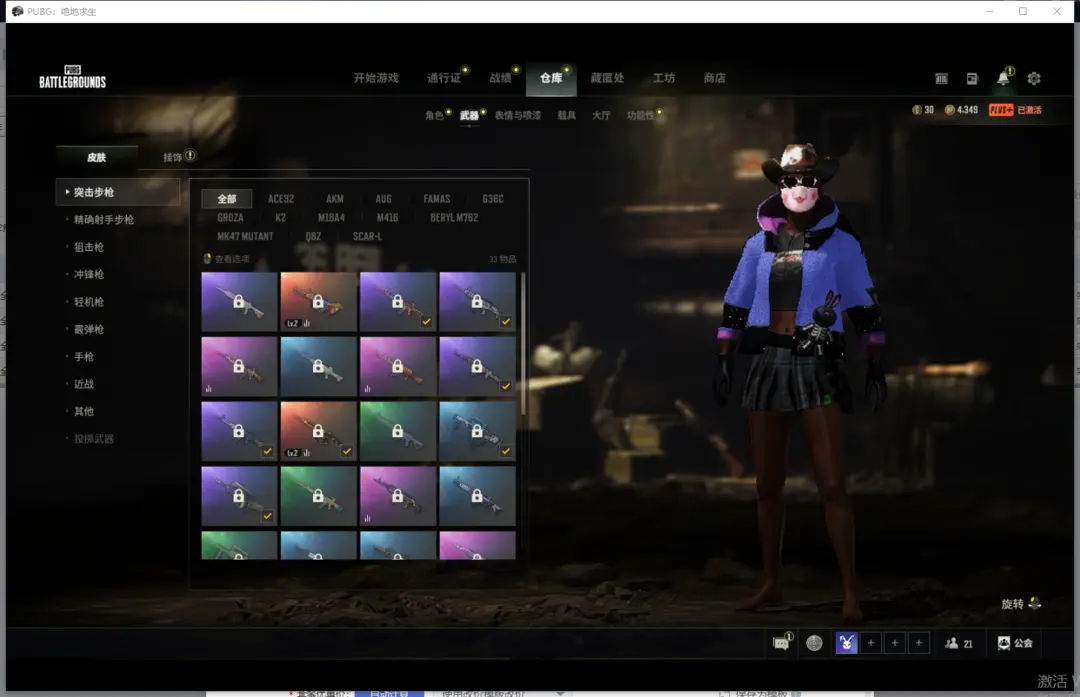Open the notification bell
Viewport: 1080px width, 697px height.
tap(1004, 79)
